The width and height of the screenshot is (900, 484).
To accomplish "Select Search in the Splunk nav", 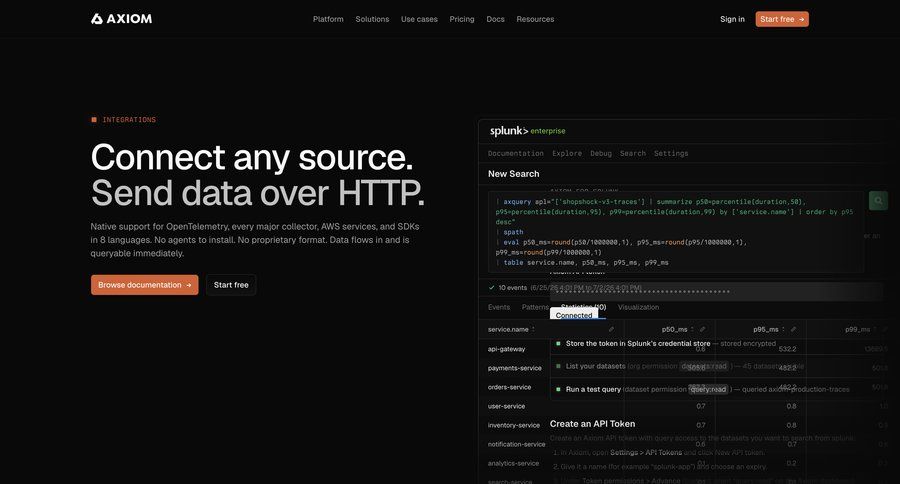I will (x=633, y=153).
